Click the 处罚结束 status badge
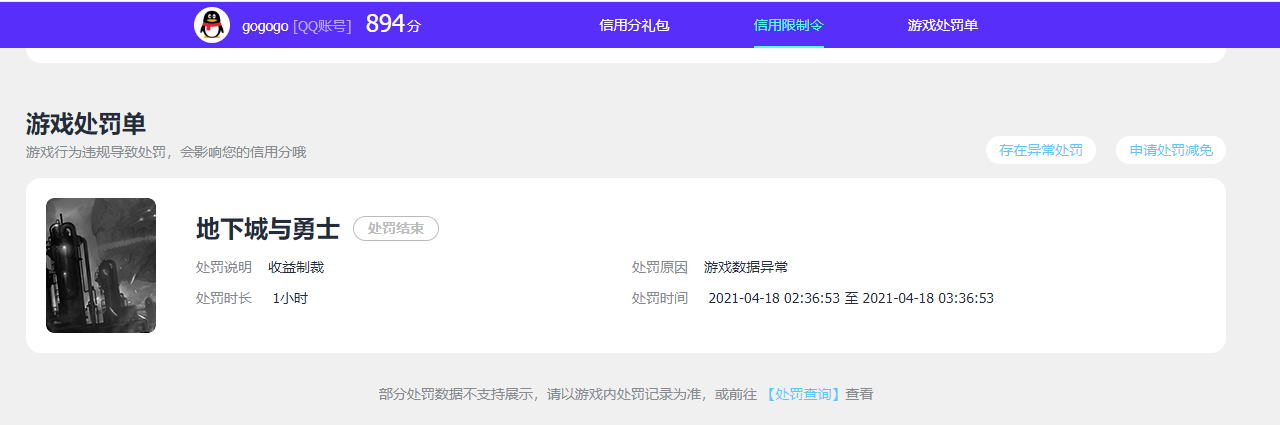 [396, 229]
